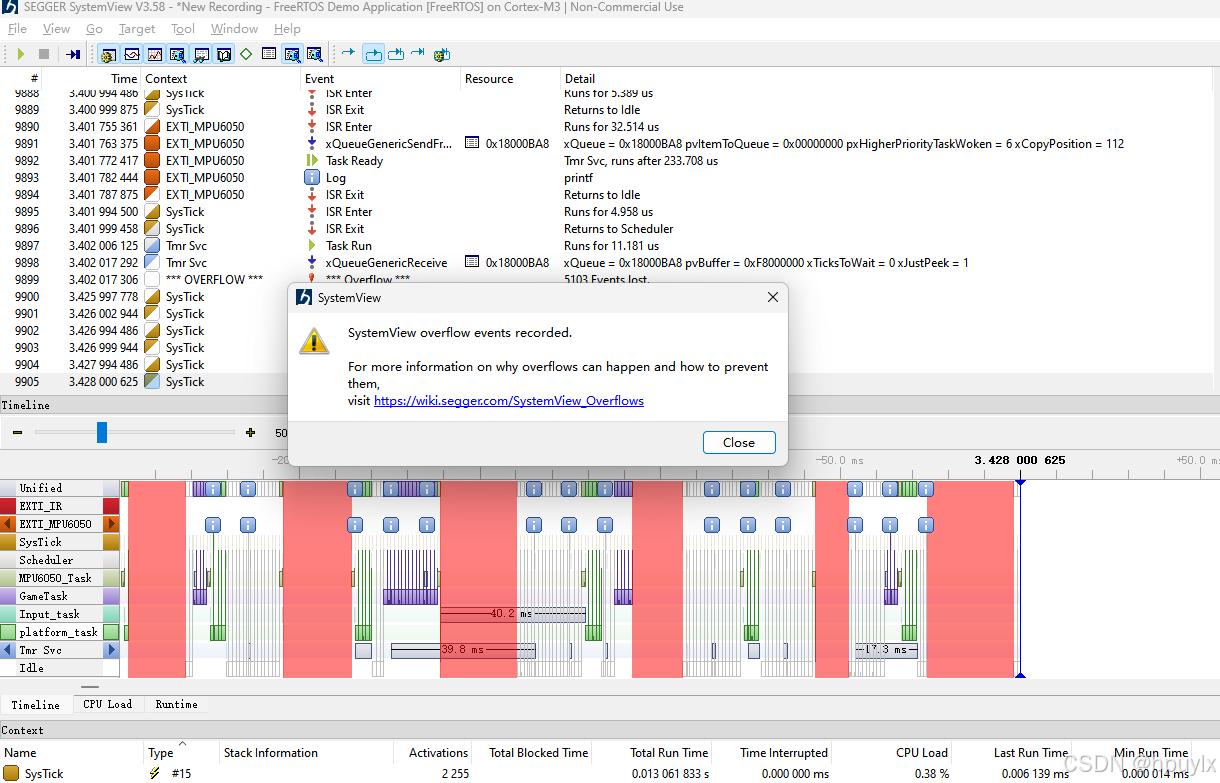Image resolution: width=1220 pixels, height=783 pixels.
Task: Close the overflow warning dialog
Action: click(x=739, y=442)
